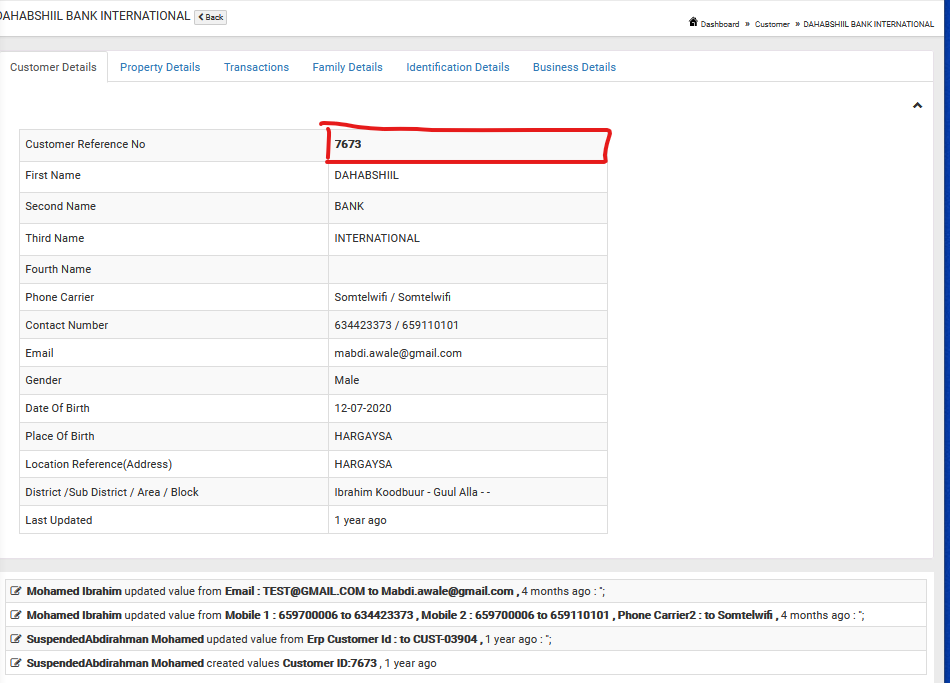Open the Identification Details tab
The width and height of the screenshot is (950, 683).
coord(457,67)
